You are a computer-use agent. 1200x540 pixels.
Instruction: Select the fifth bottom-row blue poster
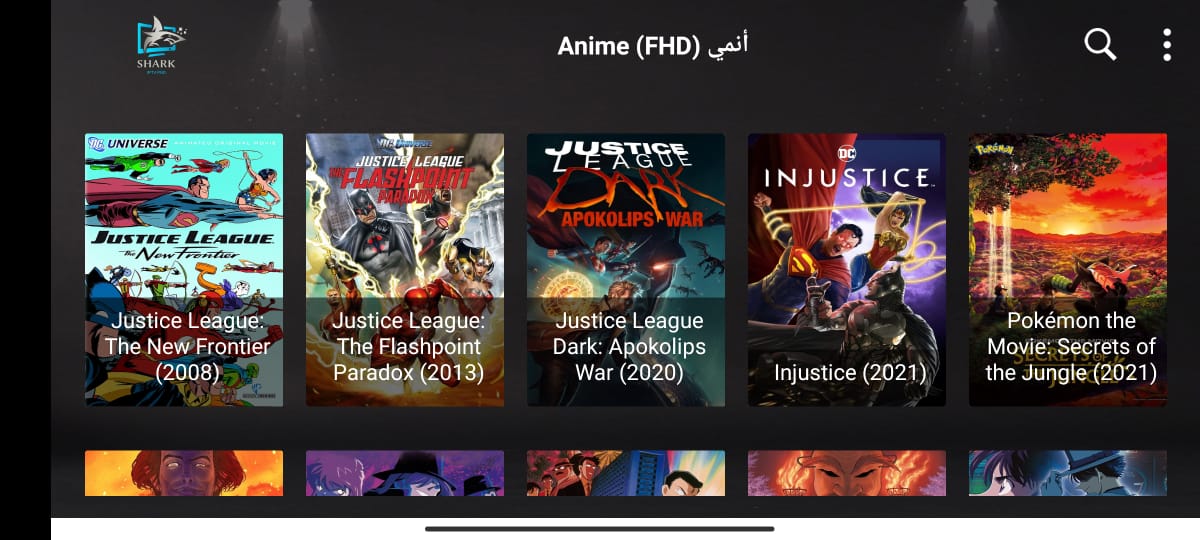(x=1068, y=473)
